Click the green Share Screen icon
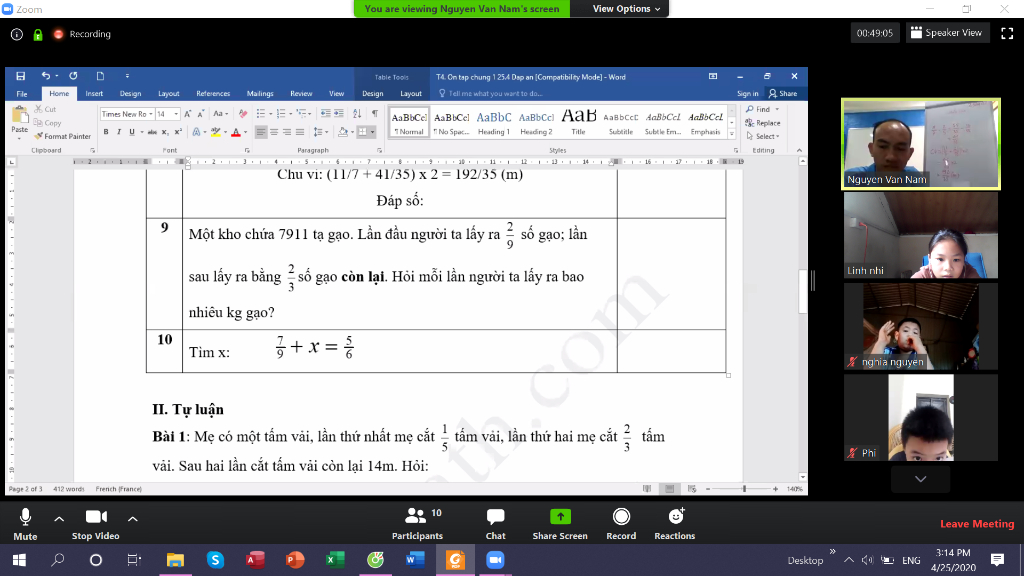Viewport: 1024px width, 576px height. click(x=560, y=517)
